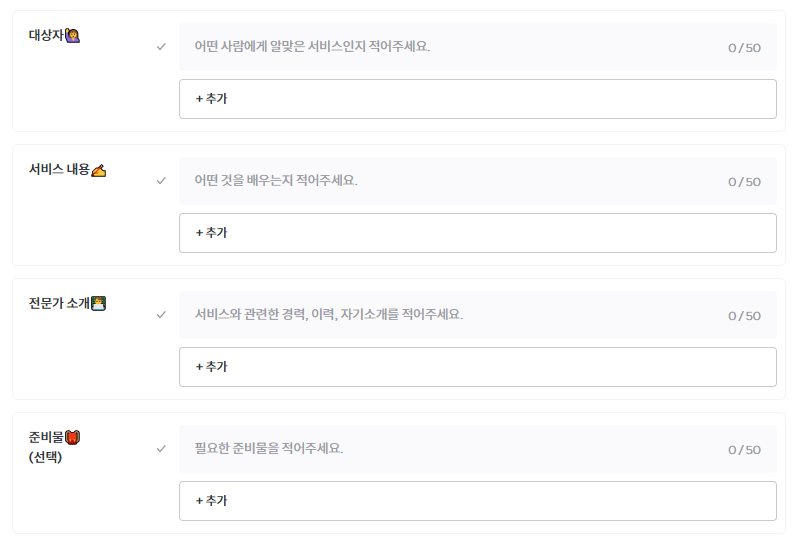Click the 0/50 counter in 준비물 field

(x=744, y=450)
